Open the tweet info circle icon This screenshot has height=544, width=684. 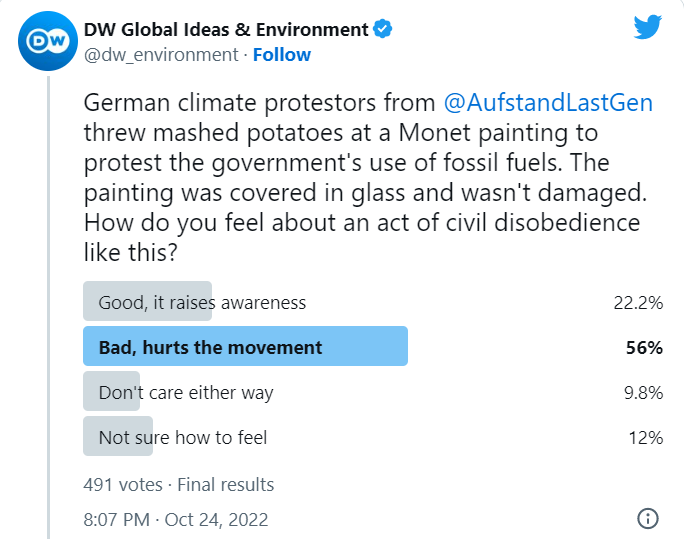pyautogui.click(x=647, y=518)
